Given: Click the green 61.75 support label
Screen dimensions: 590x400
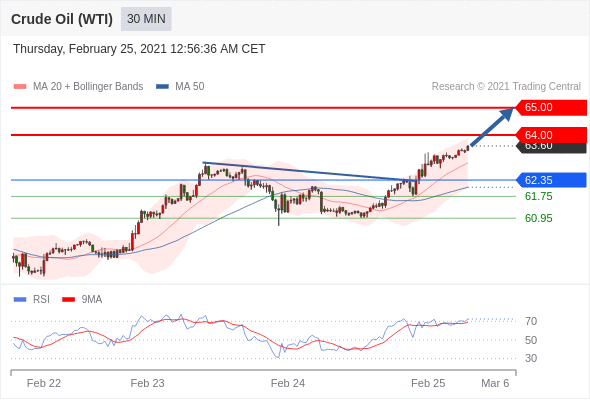Looking at the screenshot, I should point(538,196).
